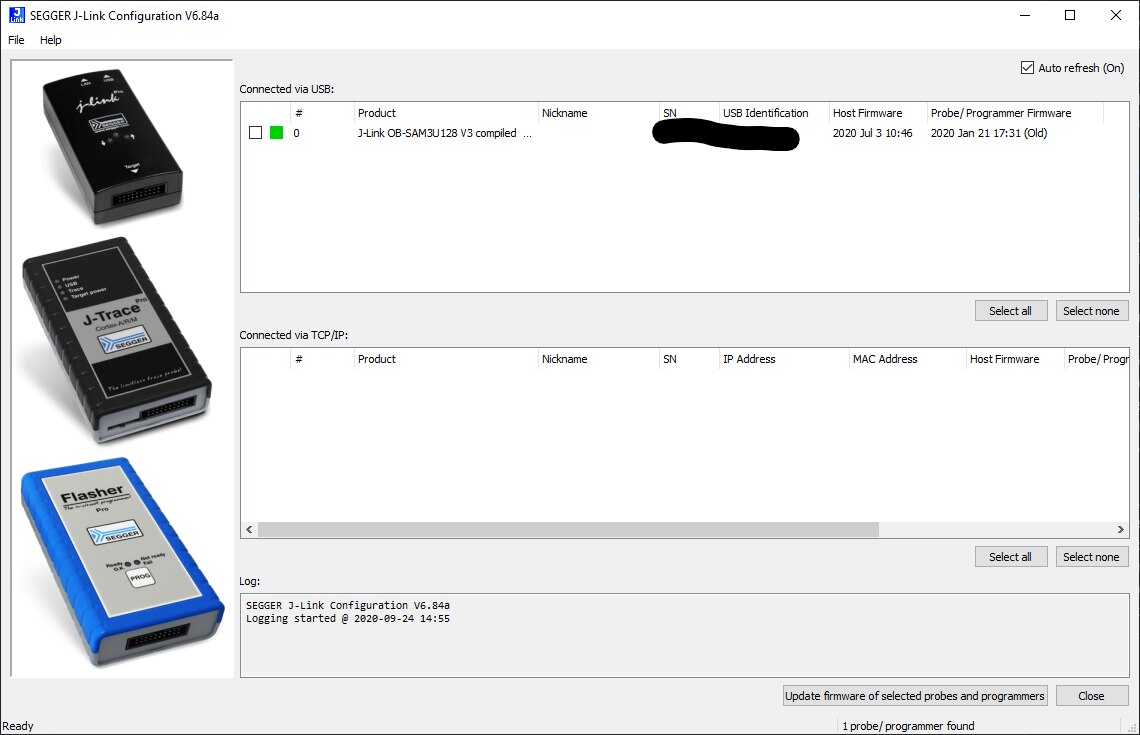Click the Nickname column header in USB list

[598, 113]
